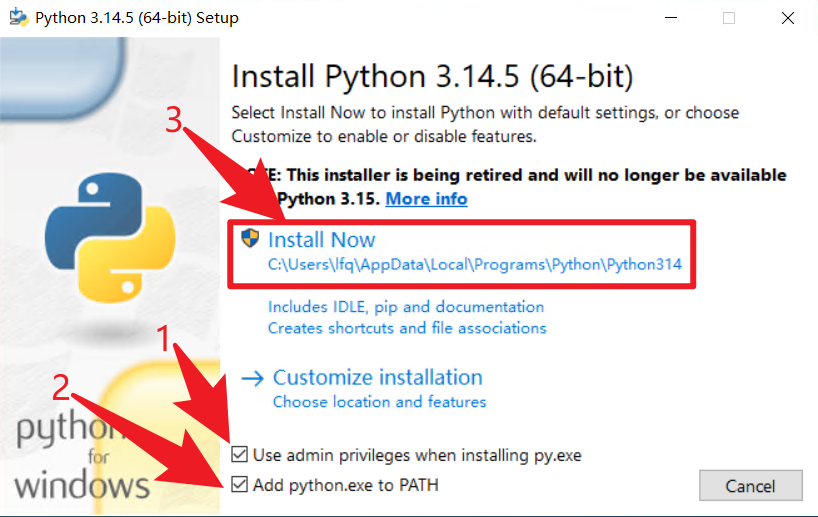Click the 'Python 3.14.5 (64-bit) Setup' window title
The height and width of the screenshot is (517, 818).
137,18
